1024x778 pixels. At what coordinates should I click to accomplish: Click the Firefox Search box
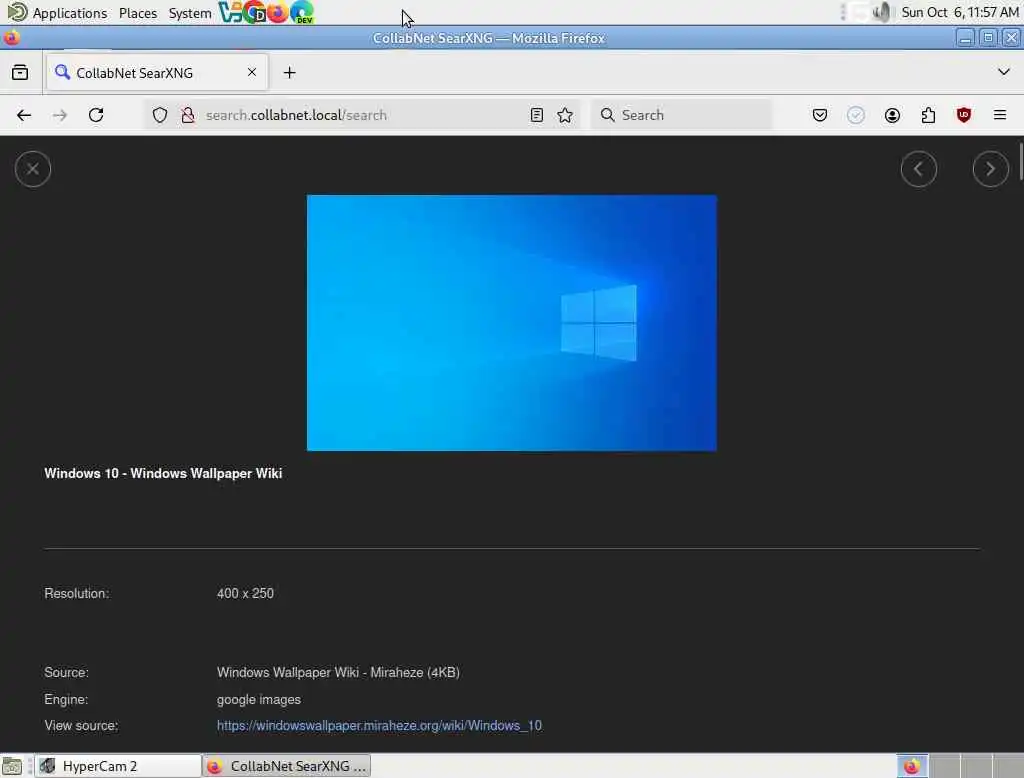click(681, 115)
